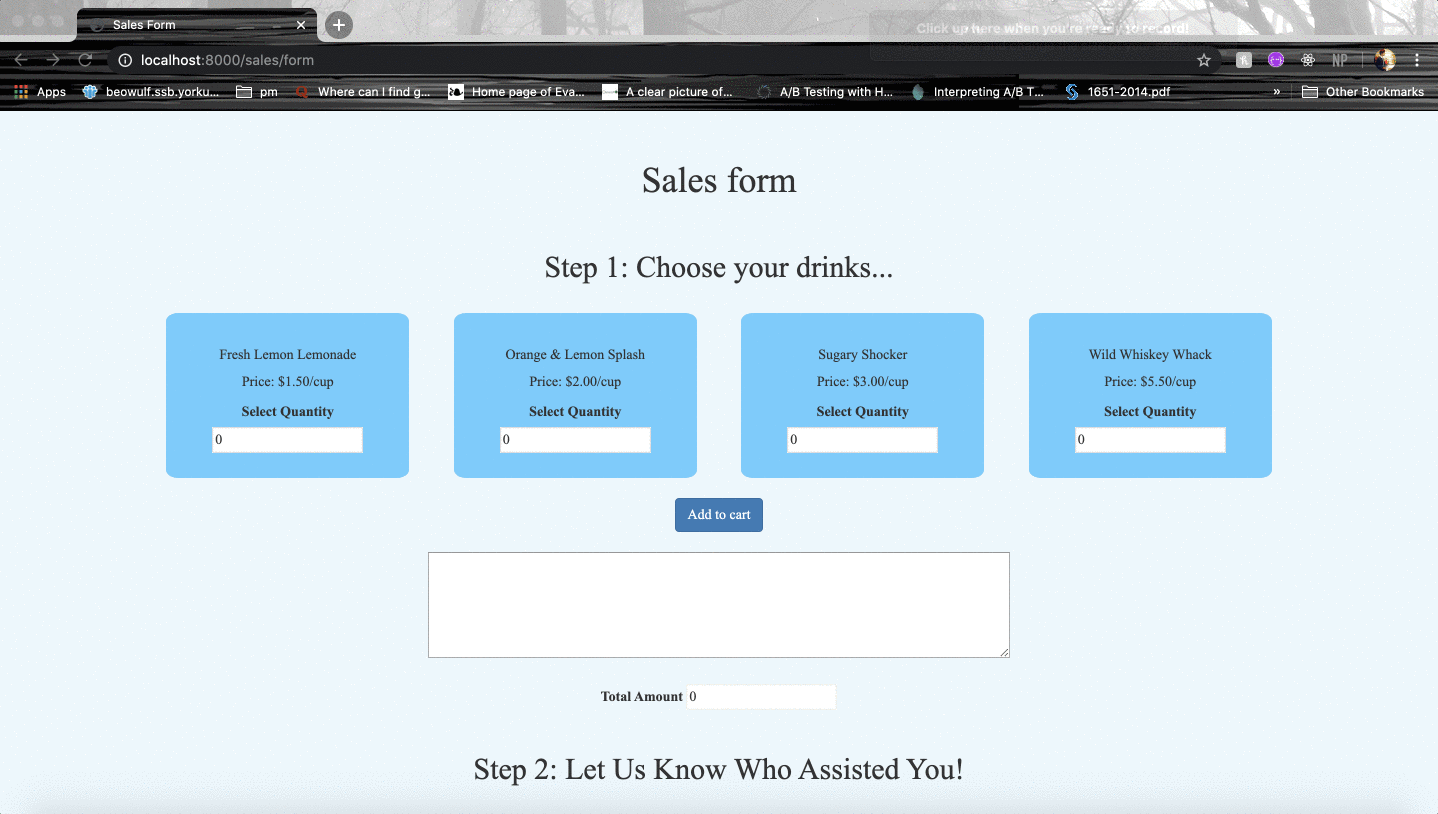Click inside the empty cart text area
The height and width of the screenshot is (814, 1438).
point(719,605)
